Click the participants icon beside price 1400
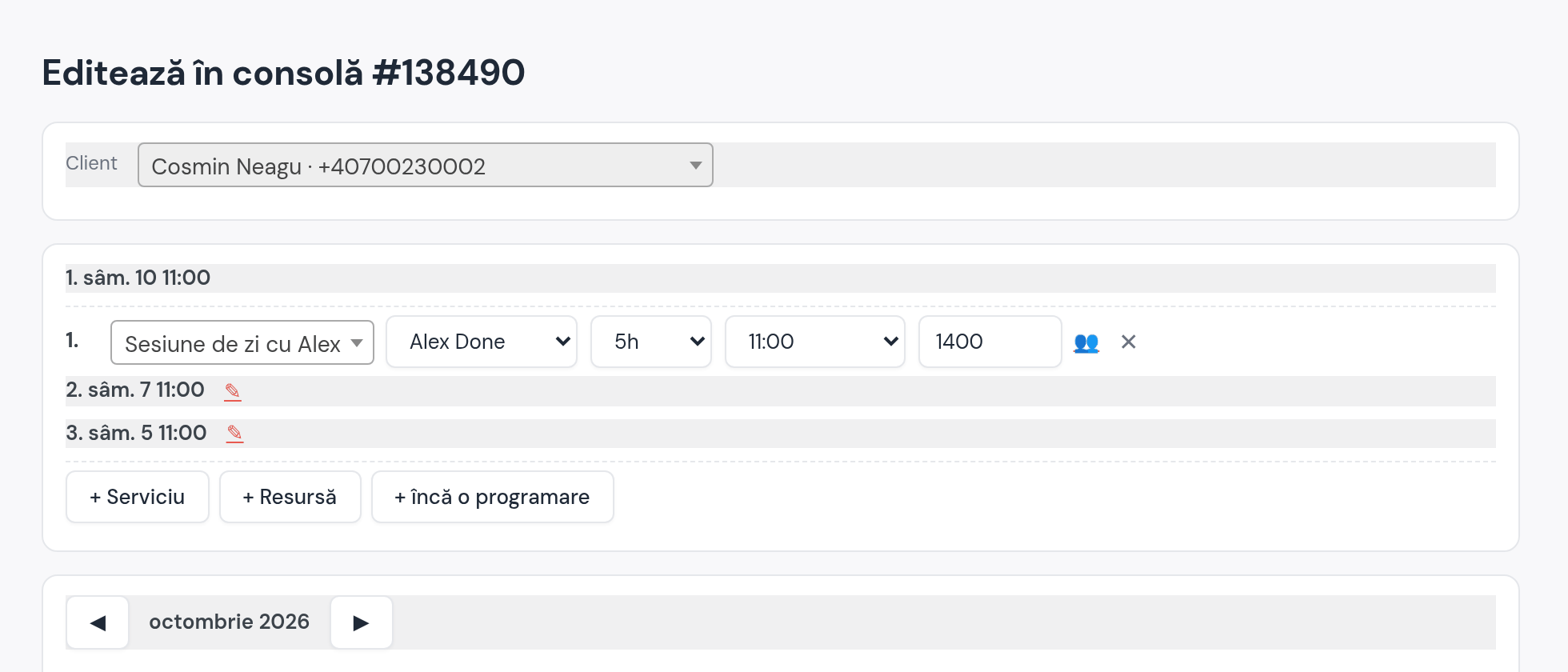 pyautogui.click(x=1086, y=342)
